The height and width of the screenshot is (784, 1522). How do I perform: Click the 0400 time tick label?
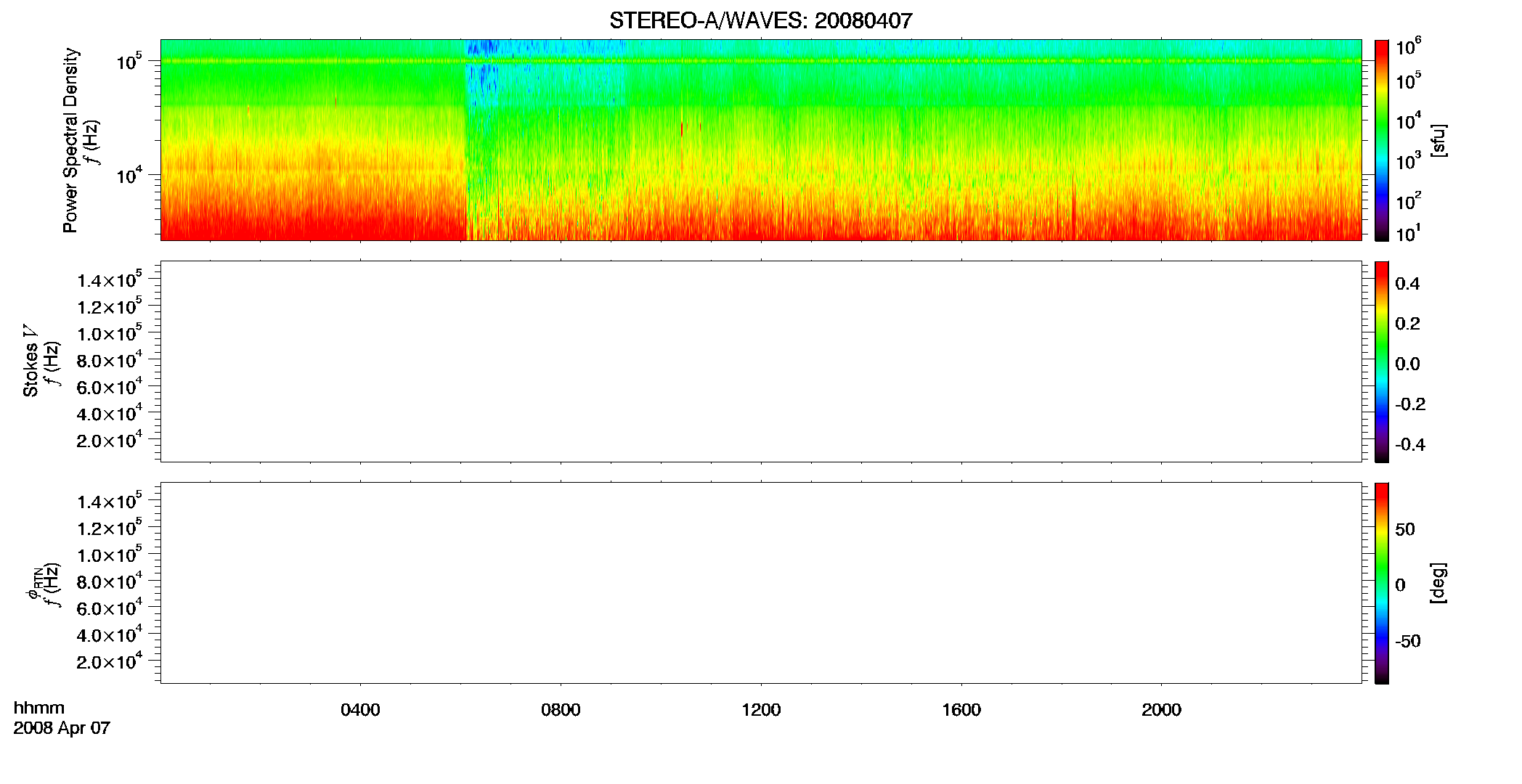coord(360,709)
